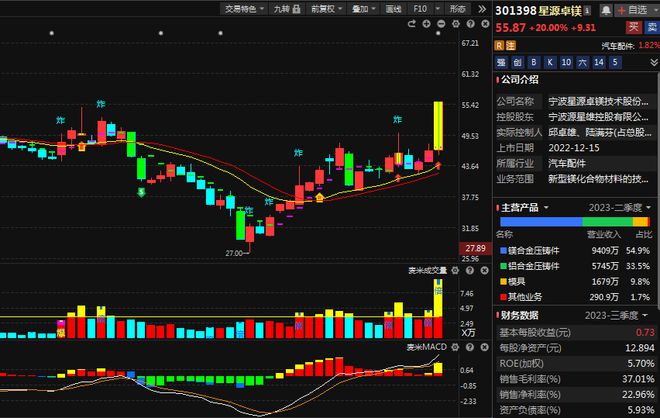
Task: Open main chart settings gear
Action: 456,24
